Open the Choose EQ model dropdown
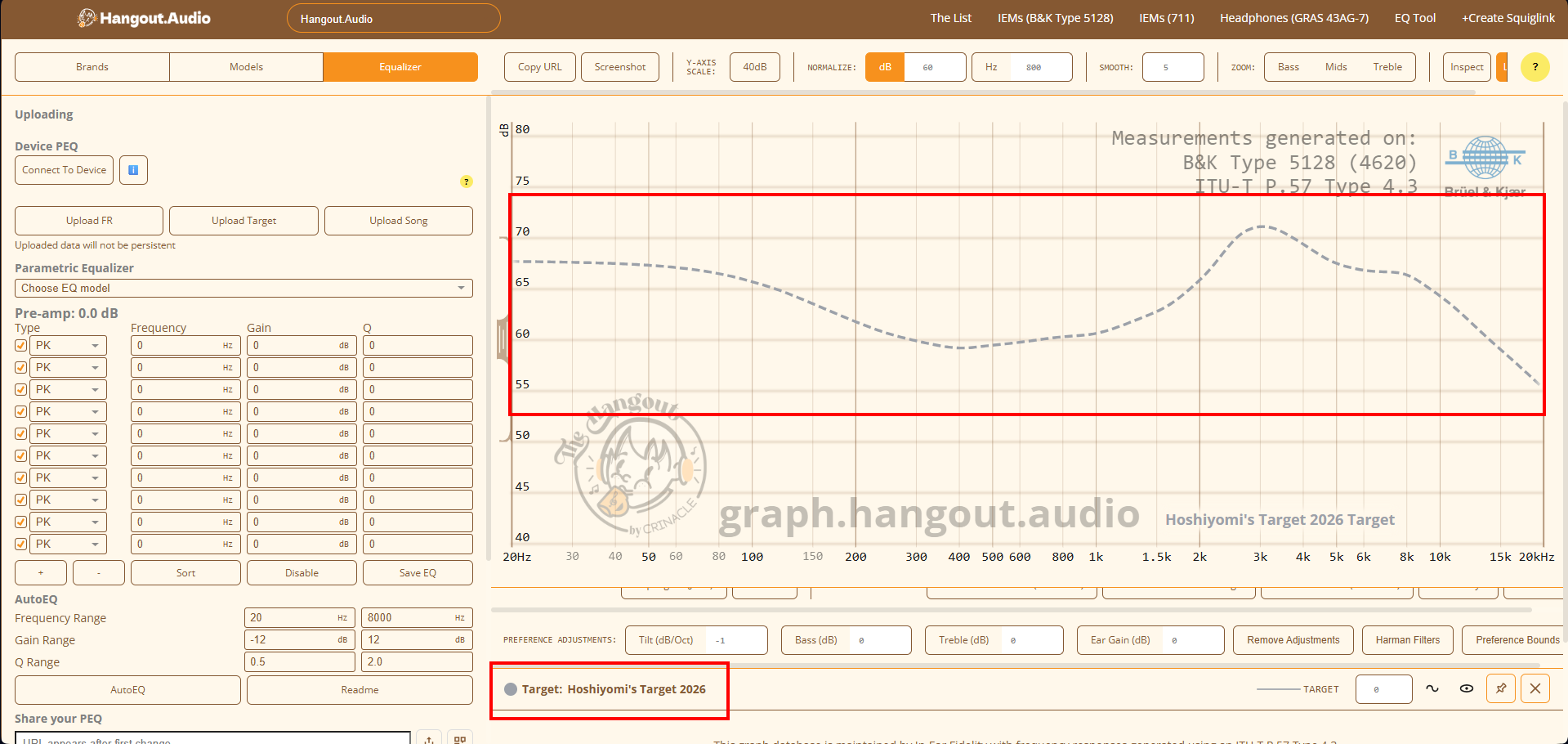Screen dimensions: 1568x744 click(x=243, y=289)
